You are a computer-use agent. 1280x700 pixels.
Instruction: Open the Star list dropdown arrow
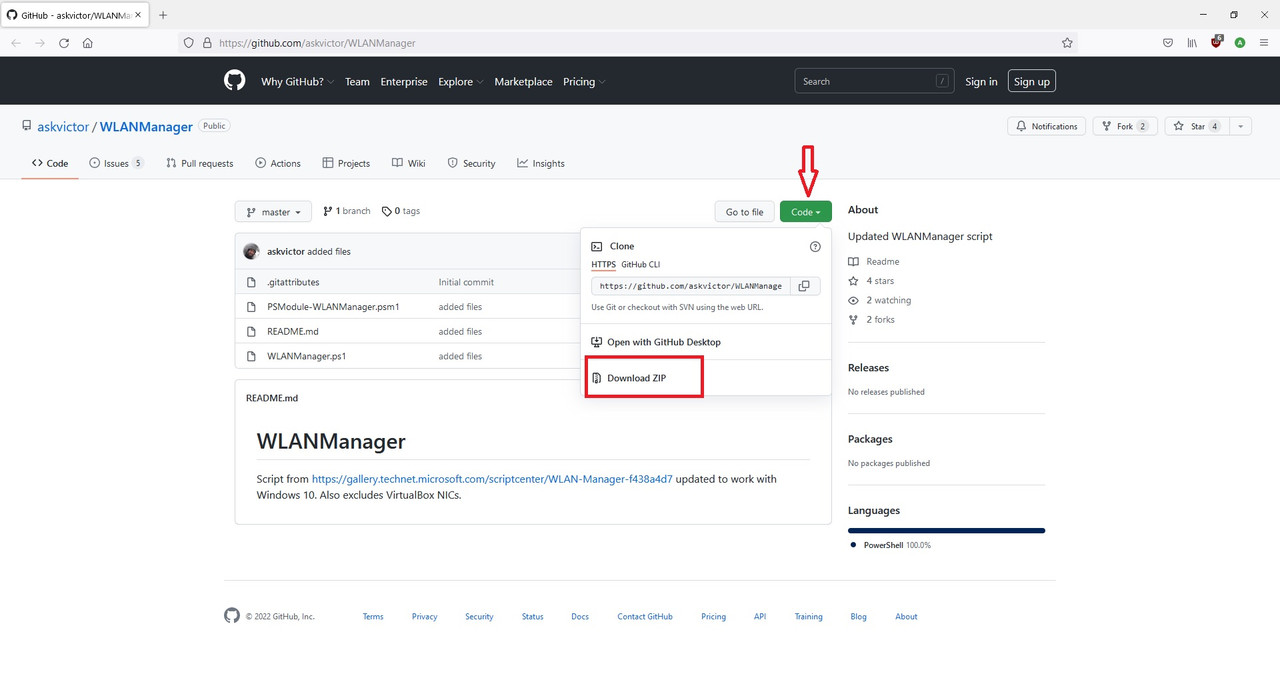click(1240, 126)
